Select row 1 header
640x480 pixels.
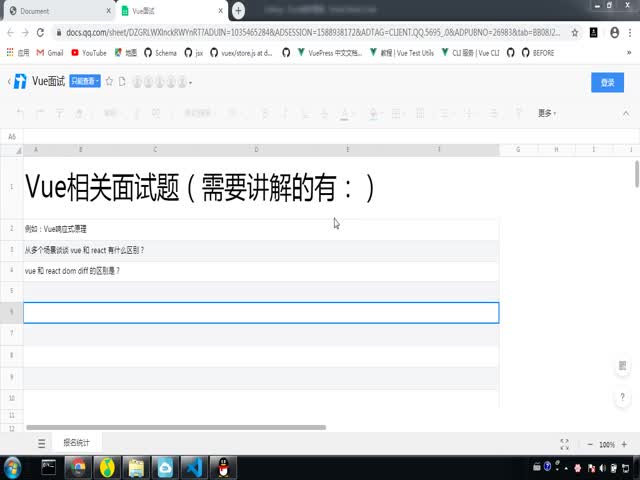(x=11, y=187)
